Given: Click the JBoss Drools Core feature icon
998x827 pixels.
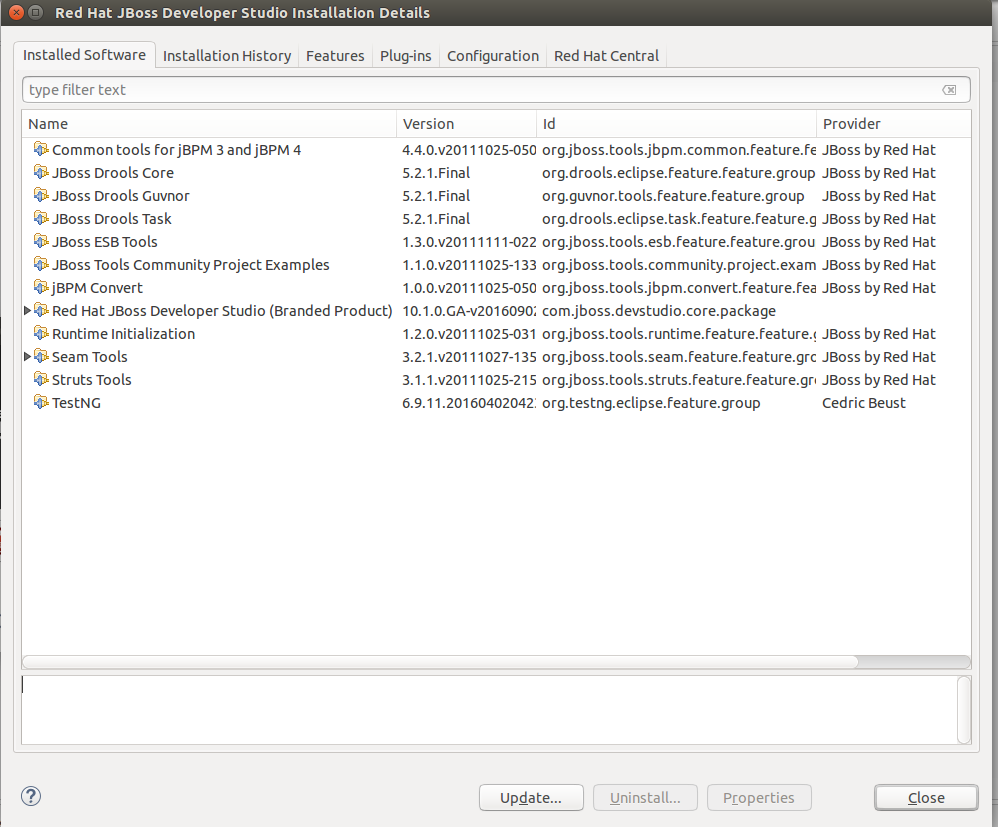Looking at the screenshot, I should [41, 172].
